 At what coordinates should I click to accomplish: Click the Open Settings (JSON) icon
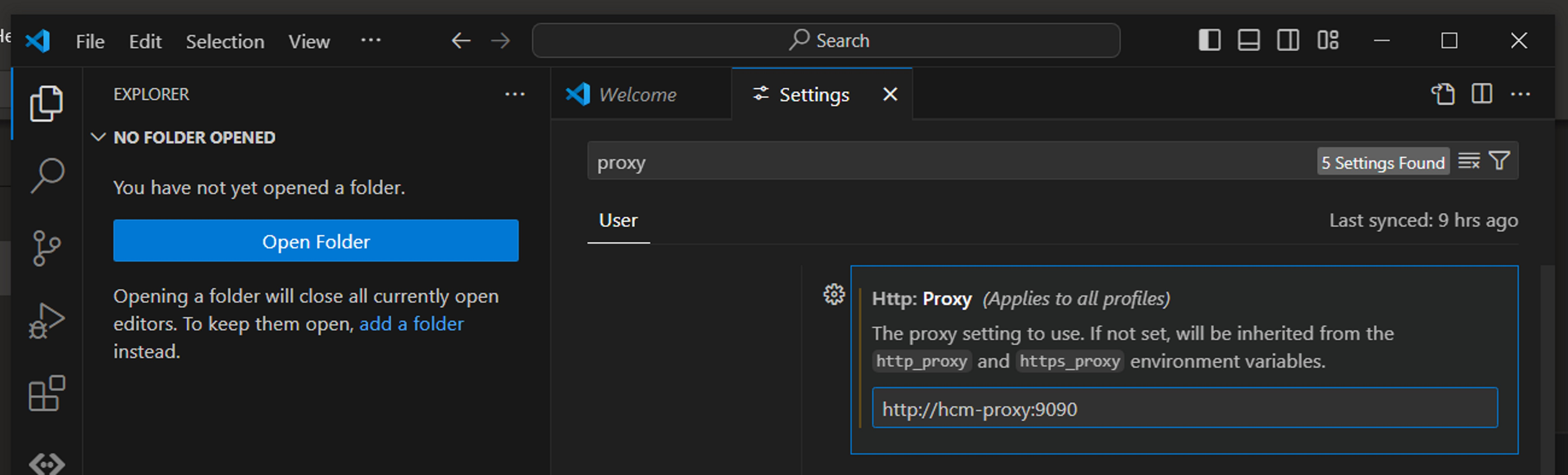pos(1443,94)
